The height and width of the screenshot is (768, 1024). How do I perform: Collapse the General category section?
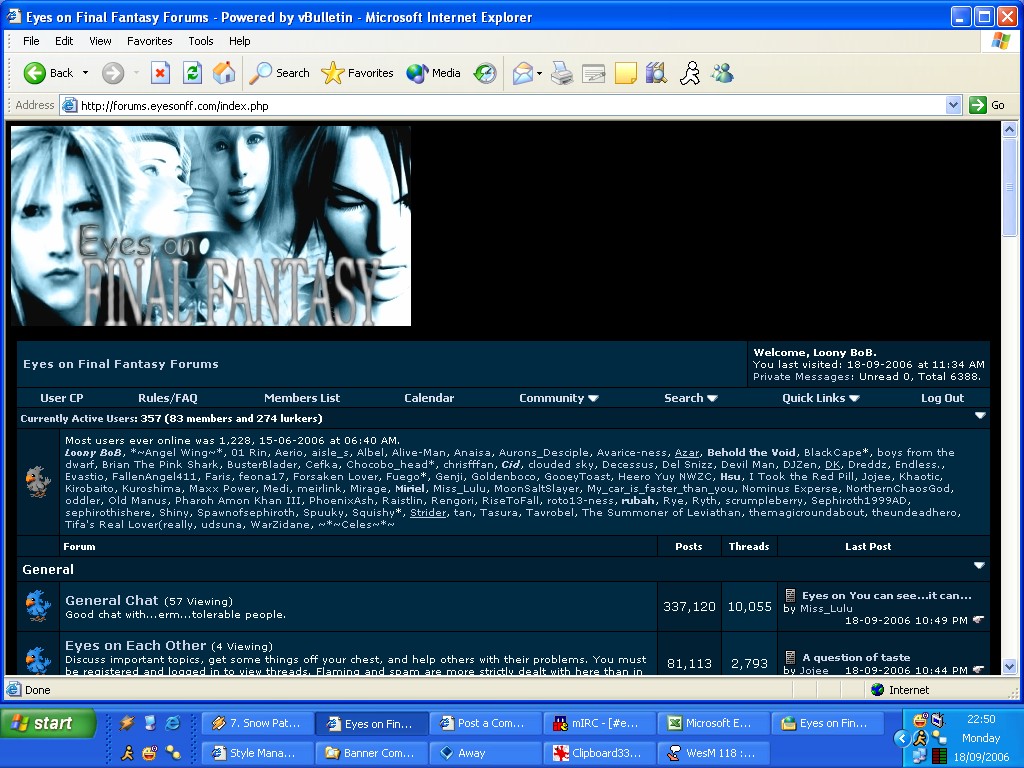point(980,566)
